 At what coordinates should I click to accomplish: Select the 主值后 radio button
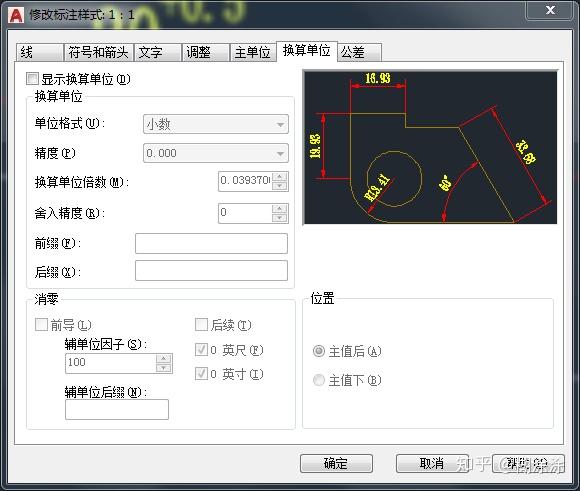click(319, 351)
